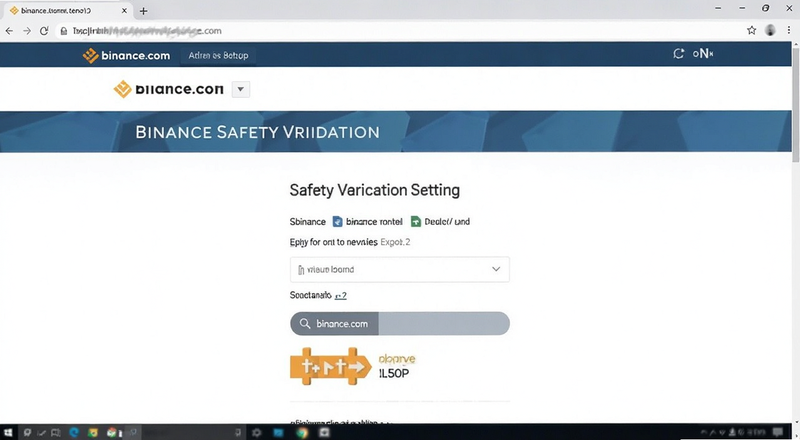Open Microsoft Edge from the taskbar
The width and height of the screenshot is (800, 440).
[x=74, y=433]
